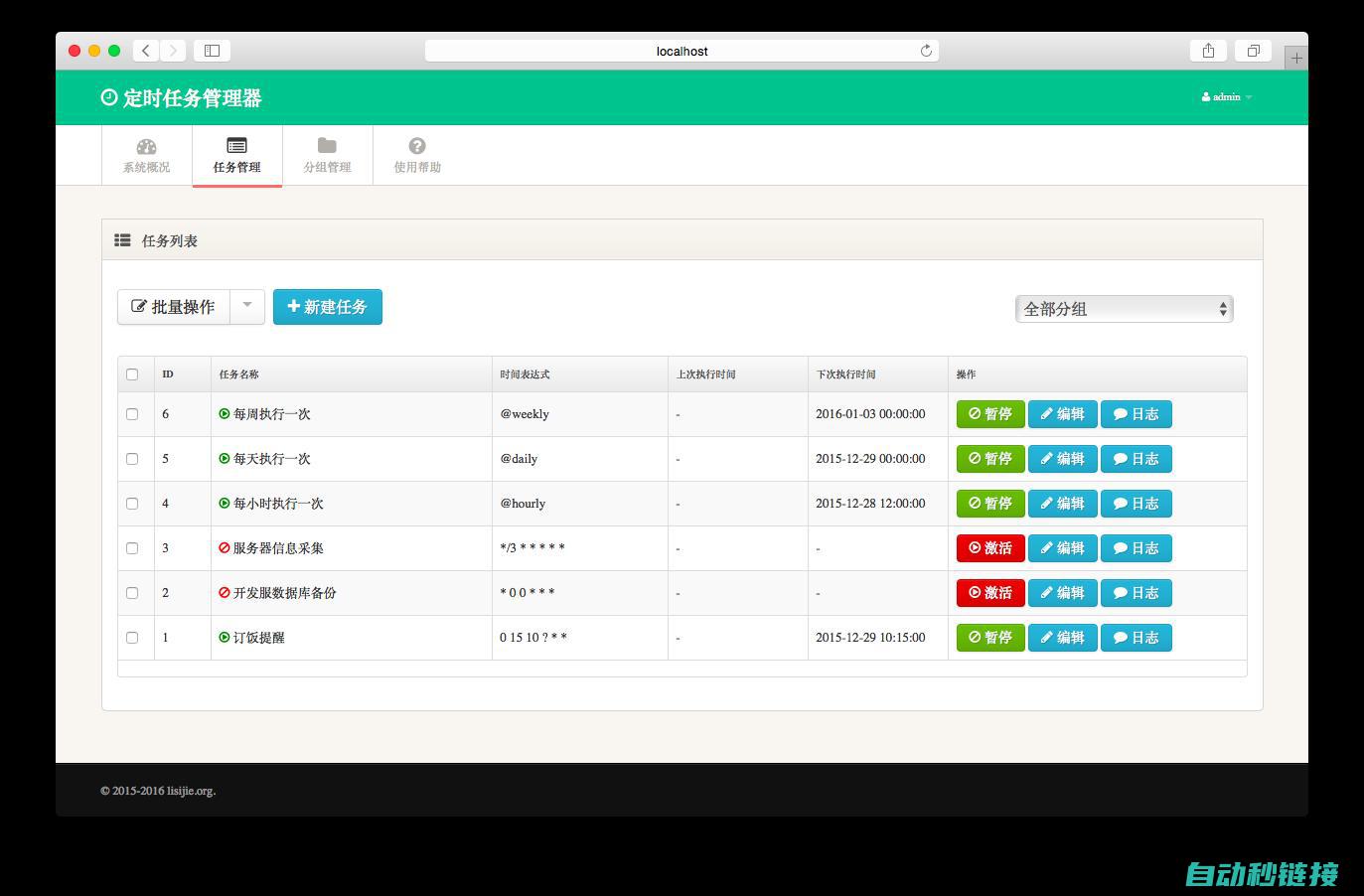View logs for the 每周执行一次 task
Viewport: 1364px width, 896px height.
1137,414
